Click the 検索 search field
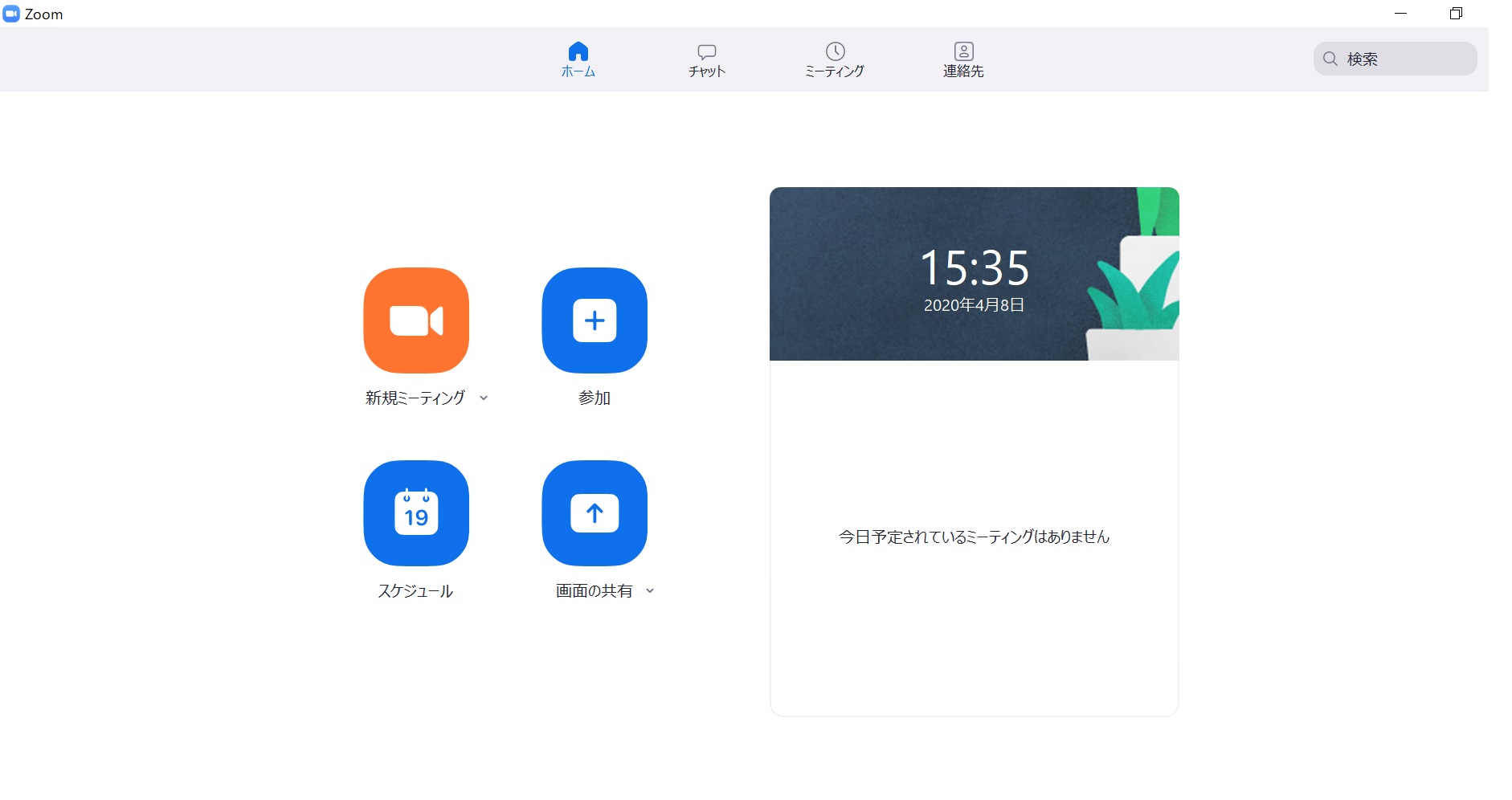This screenshot has height=800, width=1512. pos(1395,59)
